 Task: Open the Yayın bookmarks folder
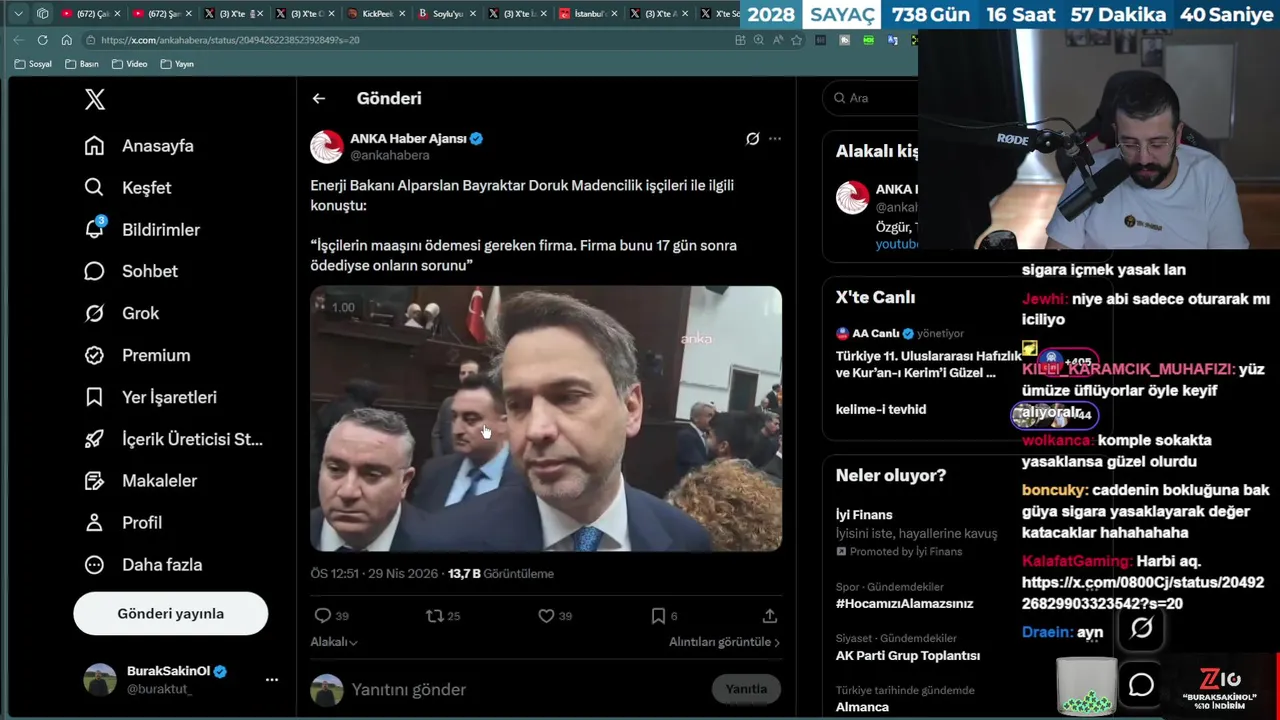pos(177,64)
